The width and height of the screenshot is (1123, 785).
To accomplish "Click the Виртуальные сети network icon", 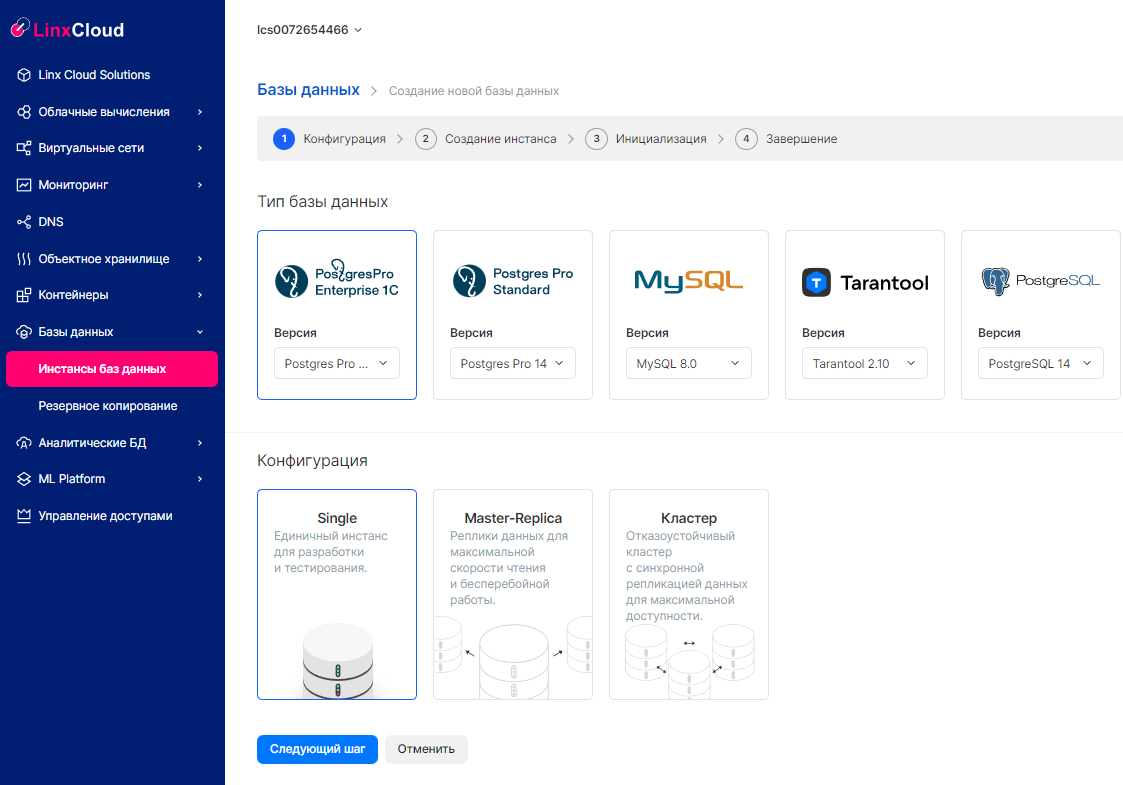I will click(x=24, y=148).
